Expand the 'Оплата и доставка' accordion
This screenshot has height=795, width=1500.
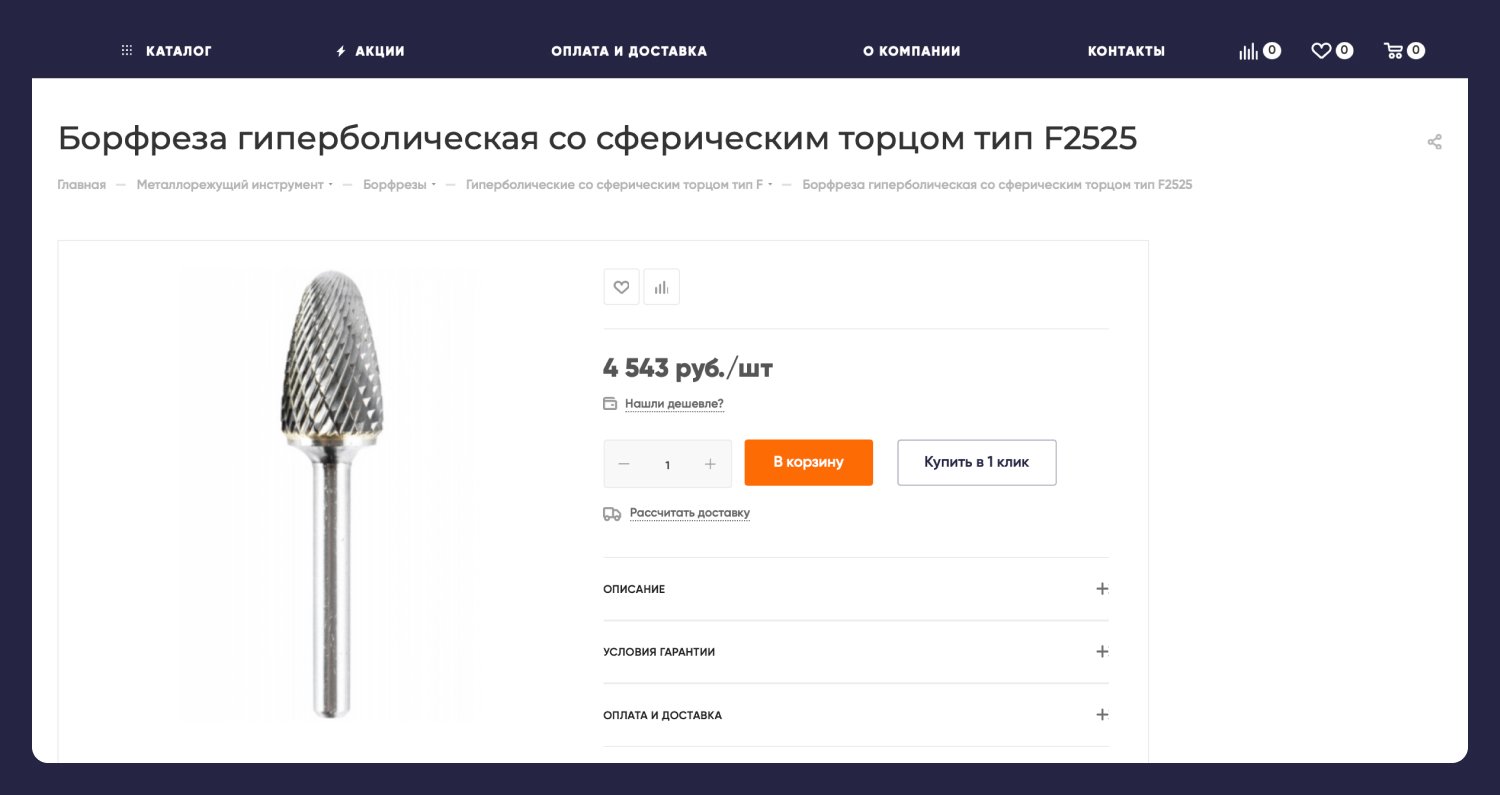[x=1102, y=715]
